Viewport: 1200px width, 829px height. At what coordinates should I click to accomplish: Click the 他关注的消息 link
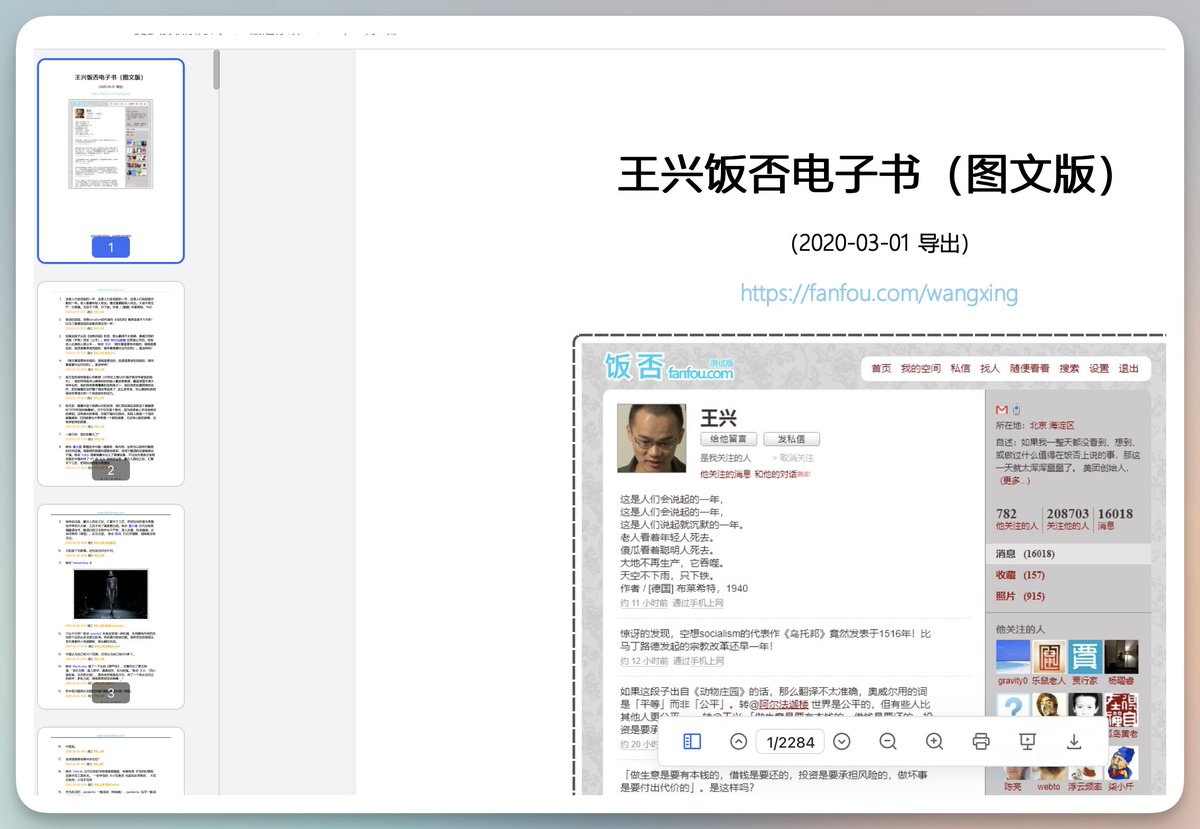[x=725, y=474]
